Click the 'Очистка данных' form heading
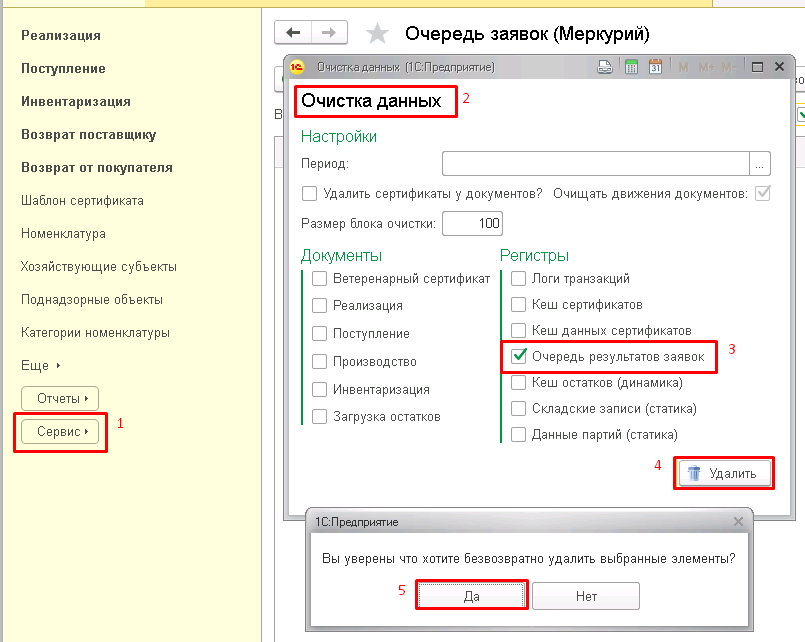Image resolution: width=805 pixels, height=642 pixels. click(x=371, y=101)
